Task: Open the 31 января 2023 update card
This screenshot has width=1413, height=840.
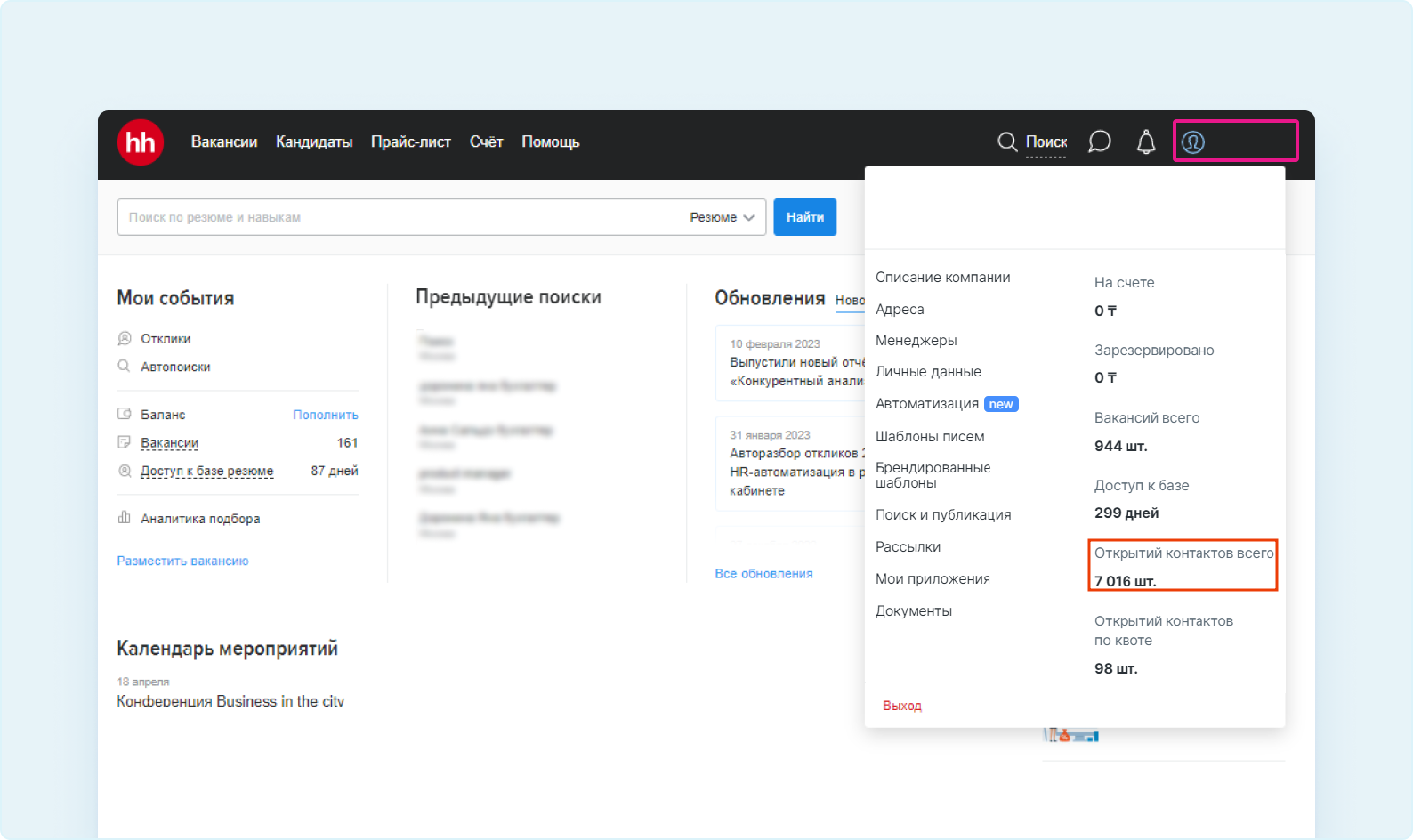Action: coord(790,464)
